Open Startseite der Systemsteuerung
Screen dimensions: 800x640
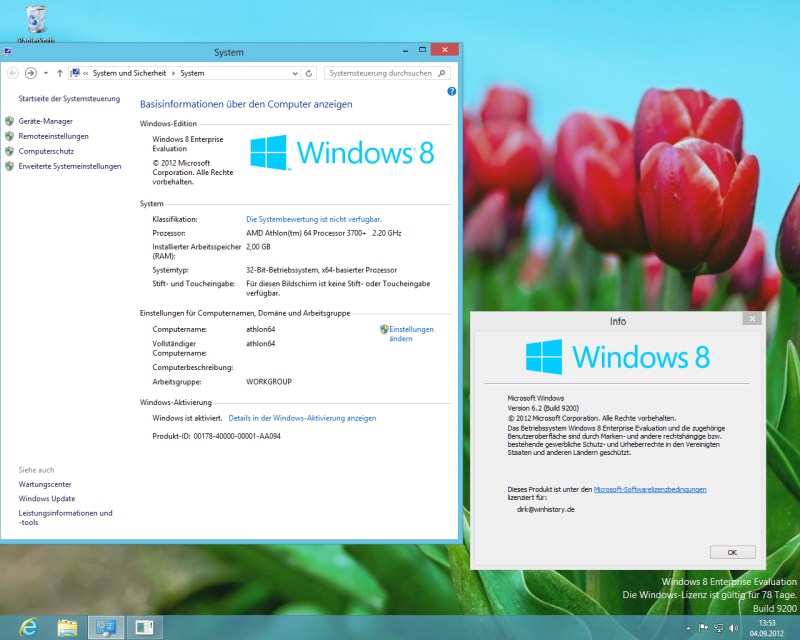pyautogui.click(x=69, y=99)
